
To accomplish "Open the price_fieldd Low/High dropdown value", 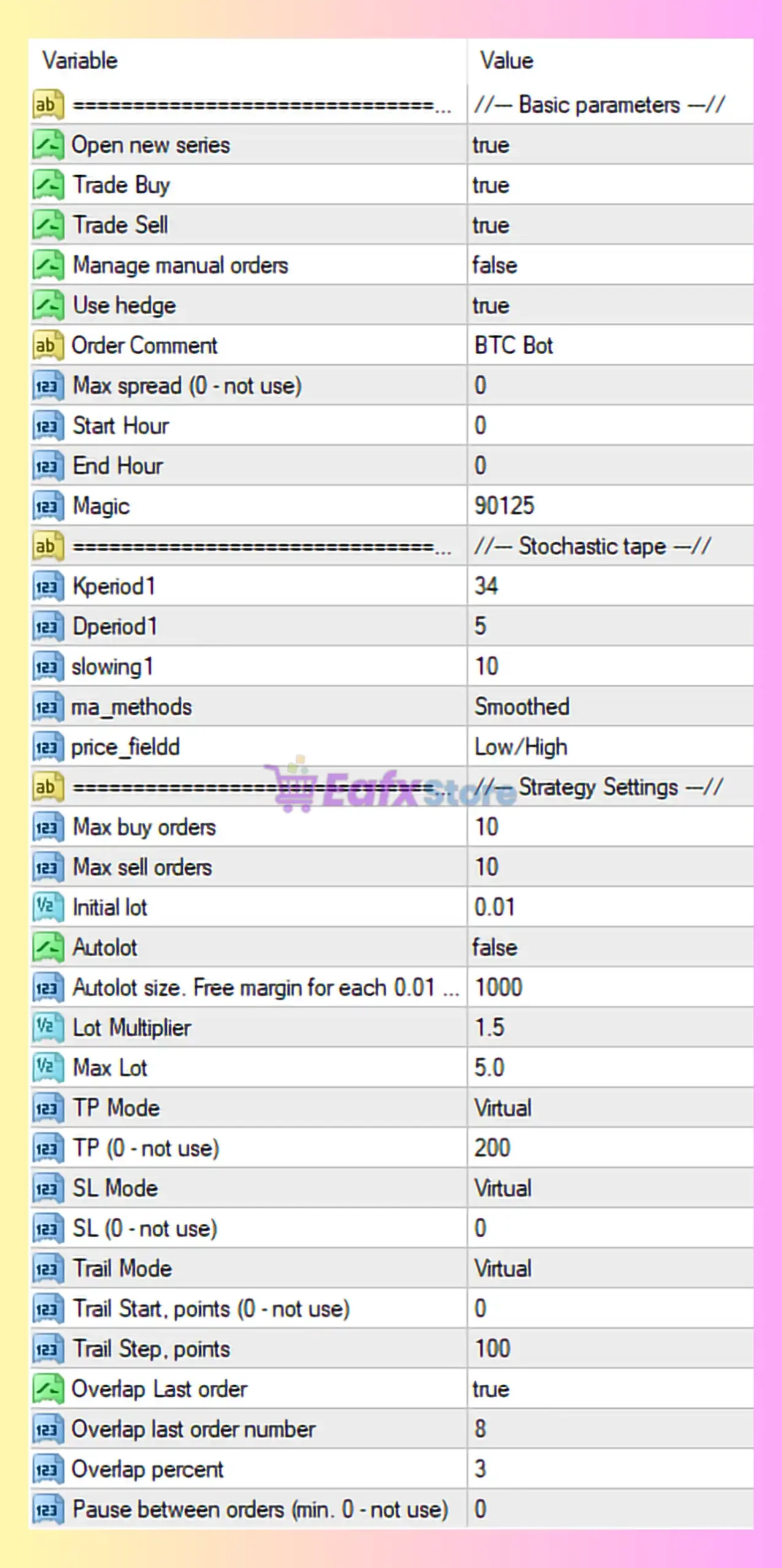I will 521,747.
